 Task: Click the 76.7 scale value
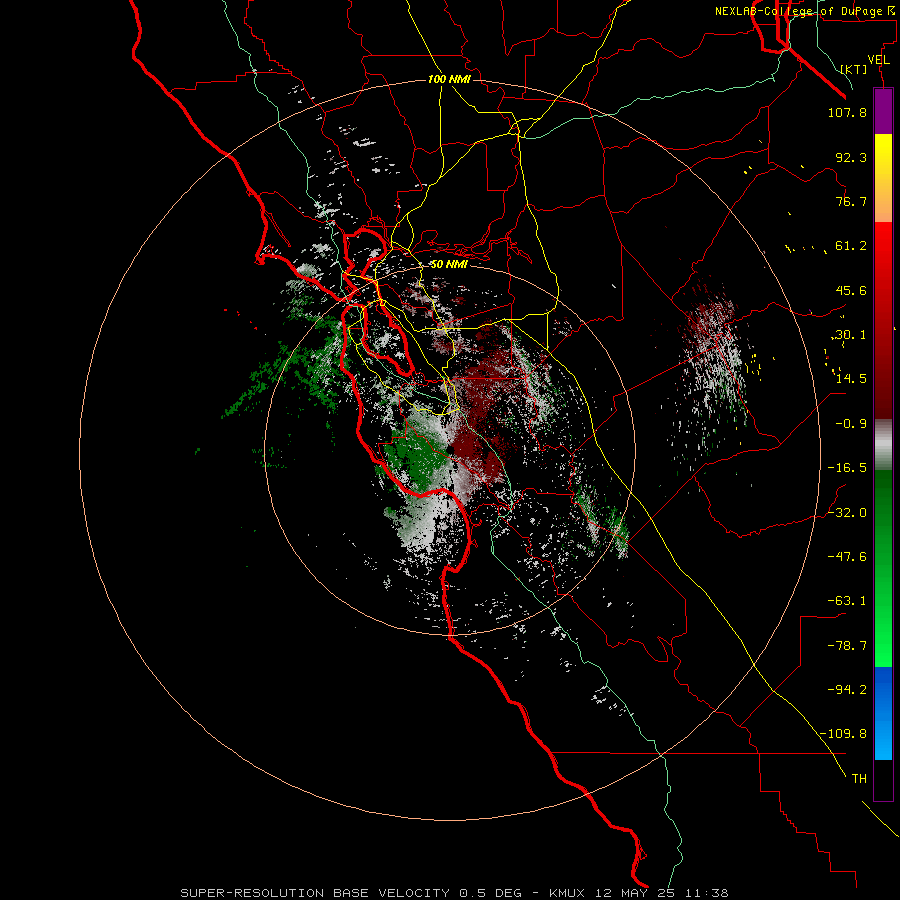851,201
